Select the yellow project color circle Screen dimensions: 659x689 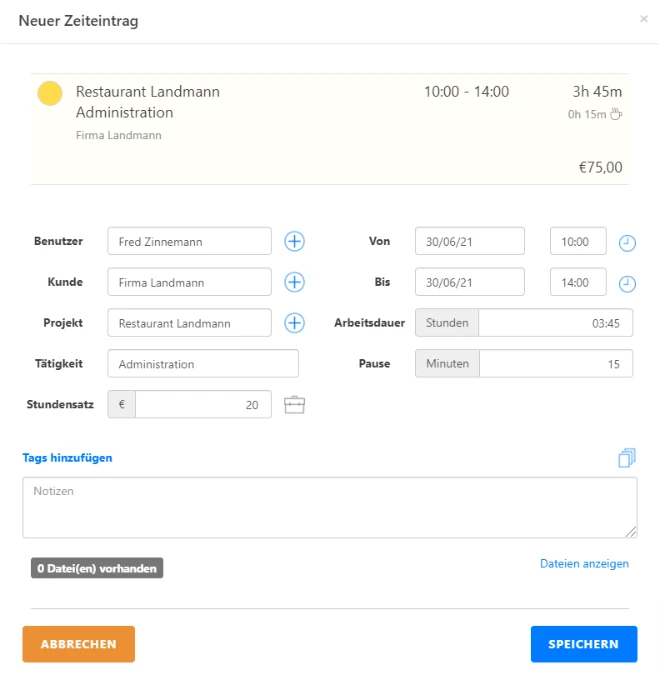tap(50, 93)
